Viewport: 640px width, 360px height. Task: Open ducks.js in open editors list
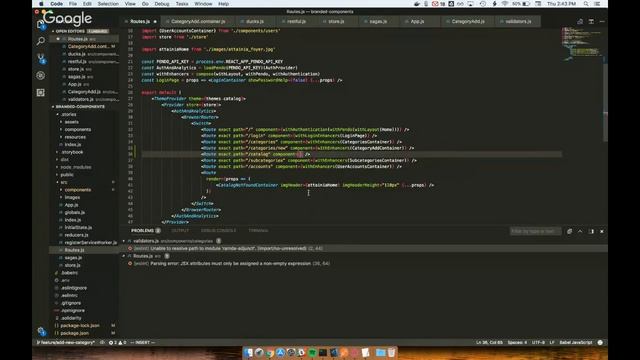point(77,54)
